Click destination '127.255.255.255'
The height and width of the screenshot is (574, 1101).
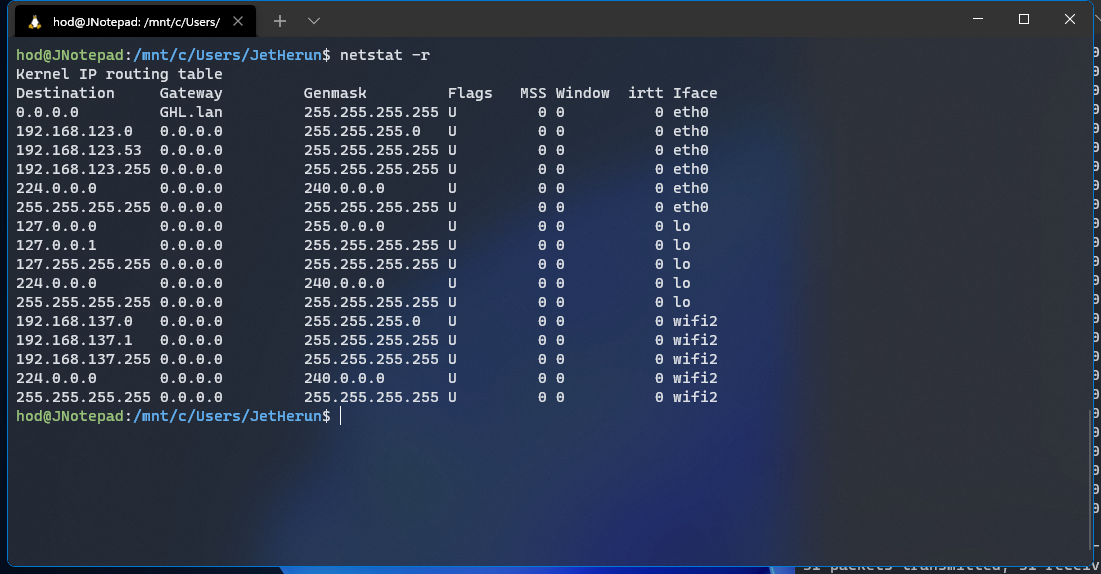[84, 263]
